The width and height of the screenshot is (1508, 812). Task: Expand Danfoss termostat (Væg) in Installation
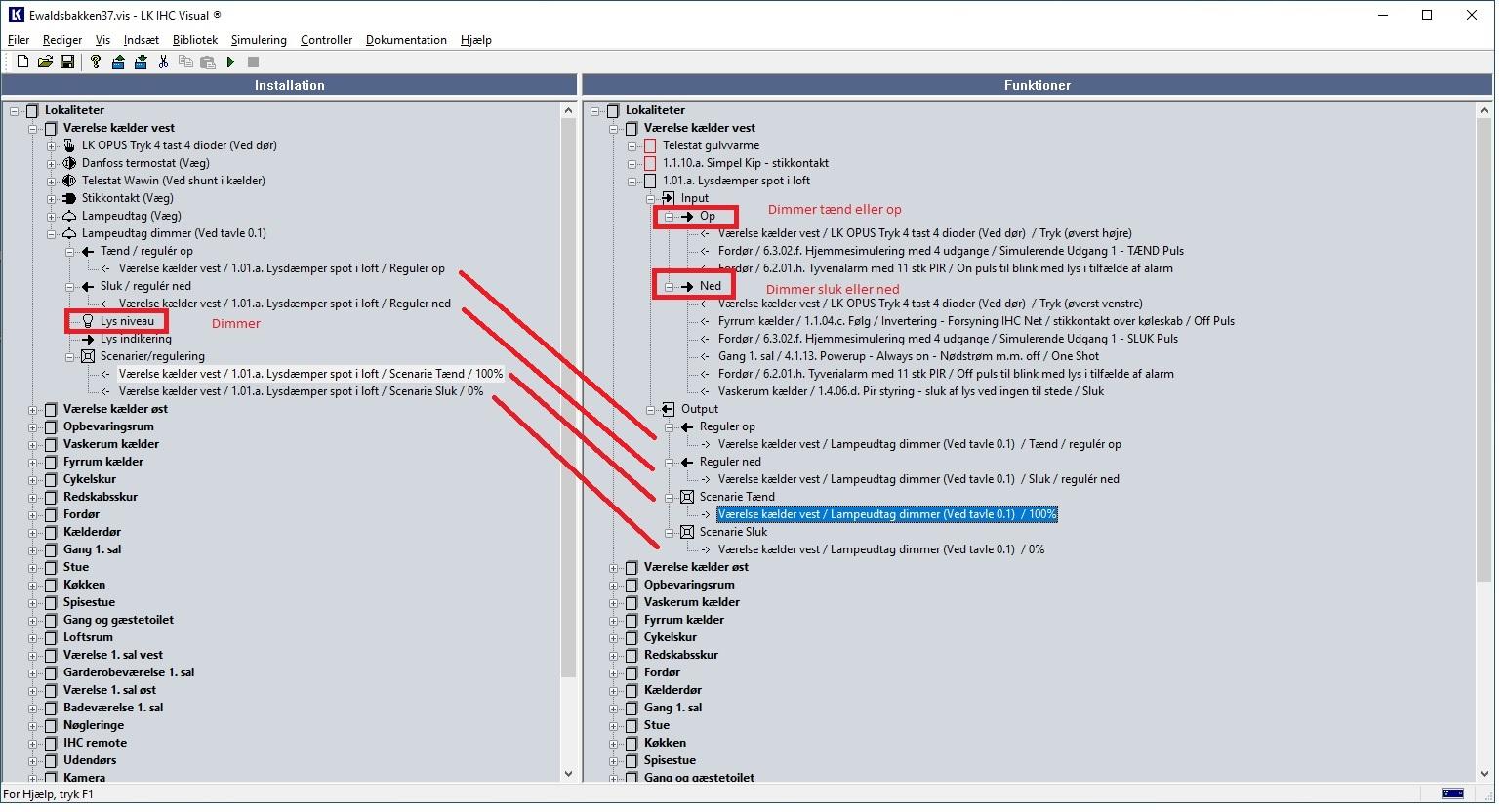click(52, 163)
